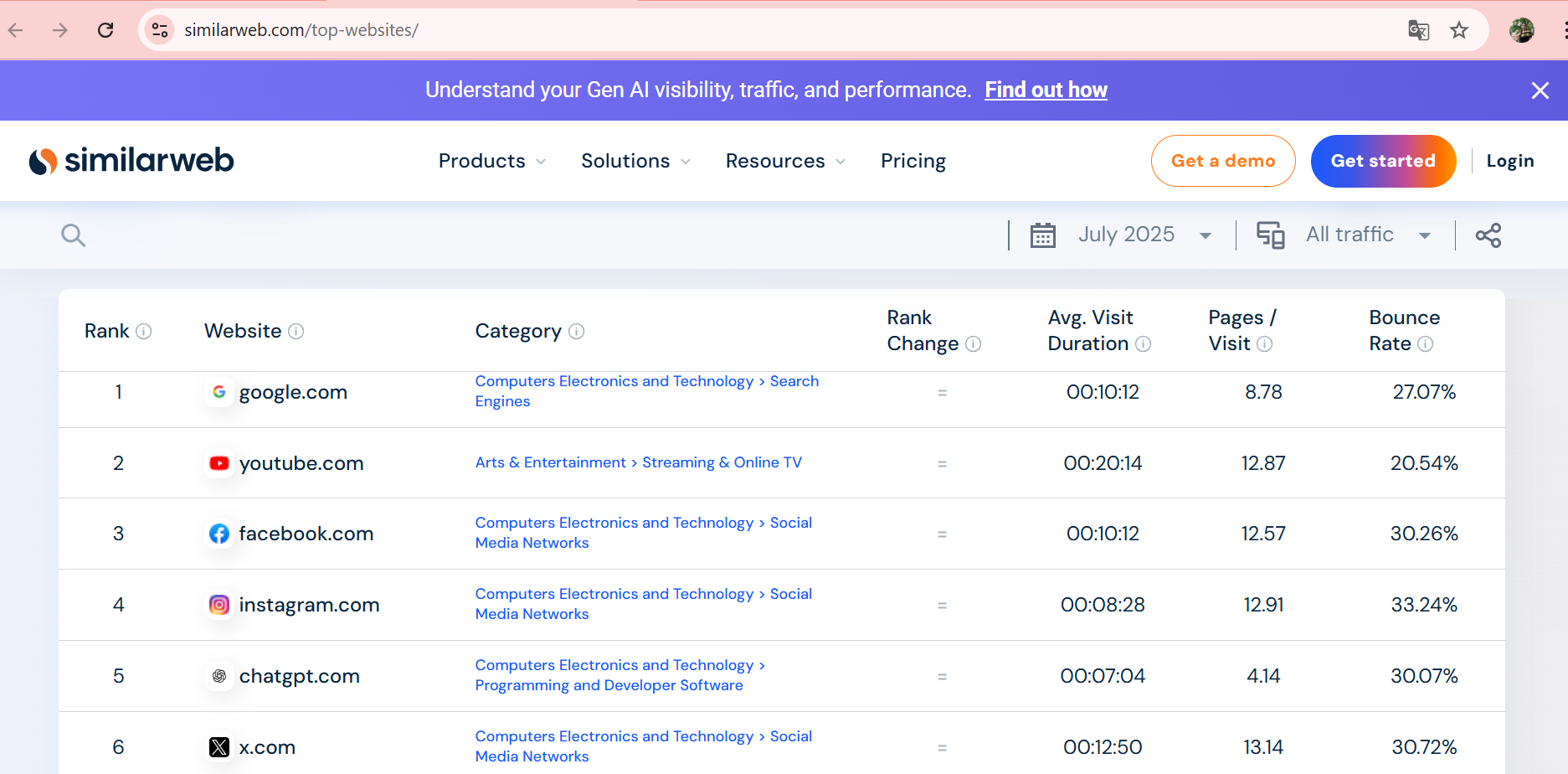Click the YouTube favicon in the rankings table
This screenshot has width=1568, height=774.
tap(219, 462)
